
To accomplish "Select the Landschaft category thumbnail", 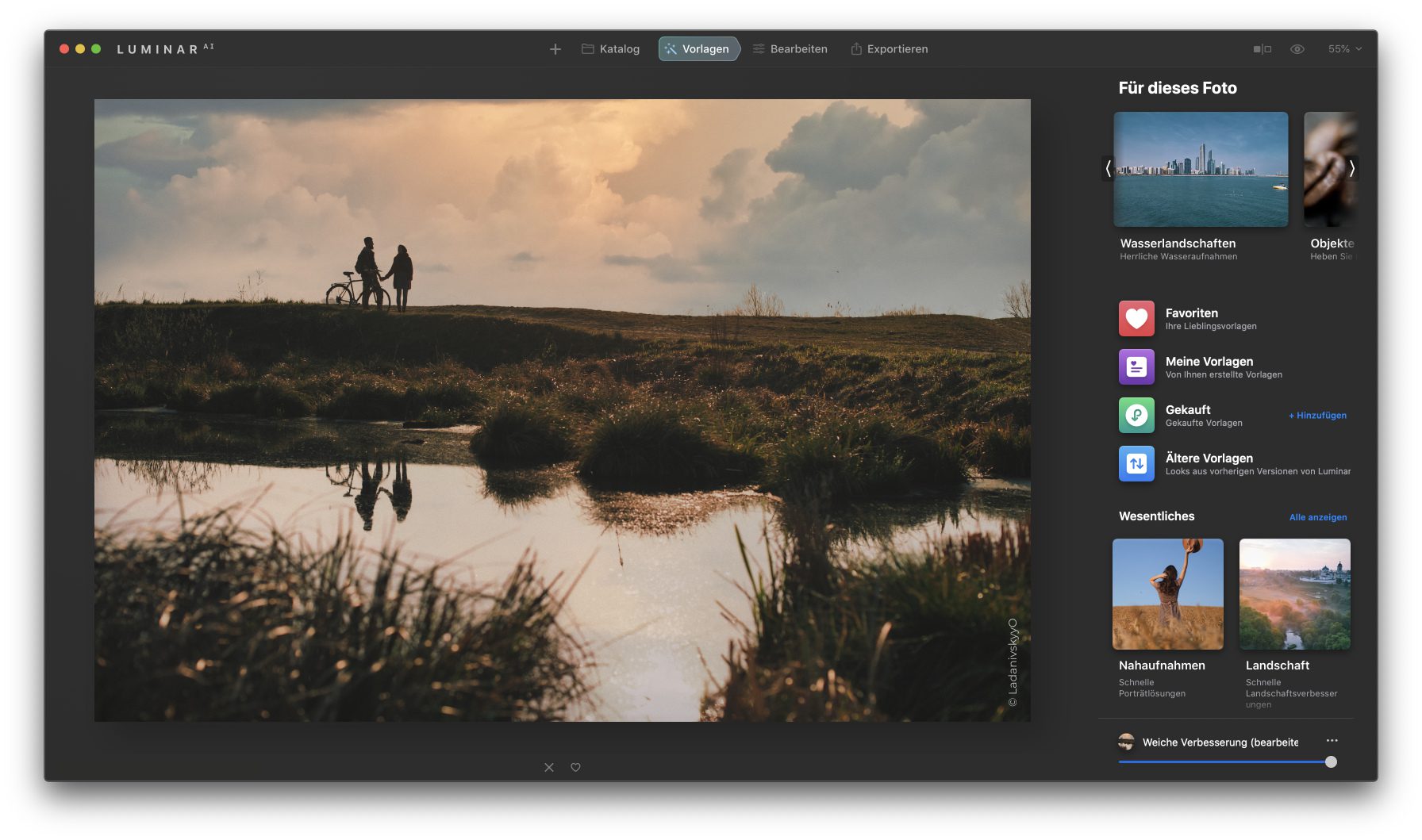I will [1295, 594].
